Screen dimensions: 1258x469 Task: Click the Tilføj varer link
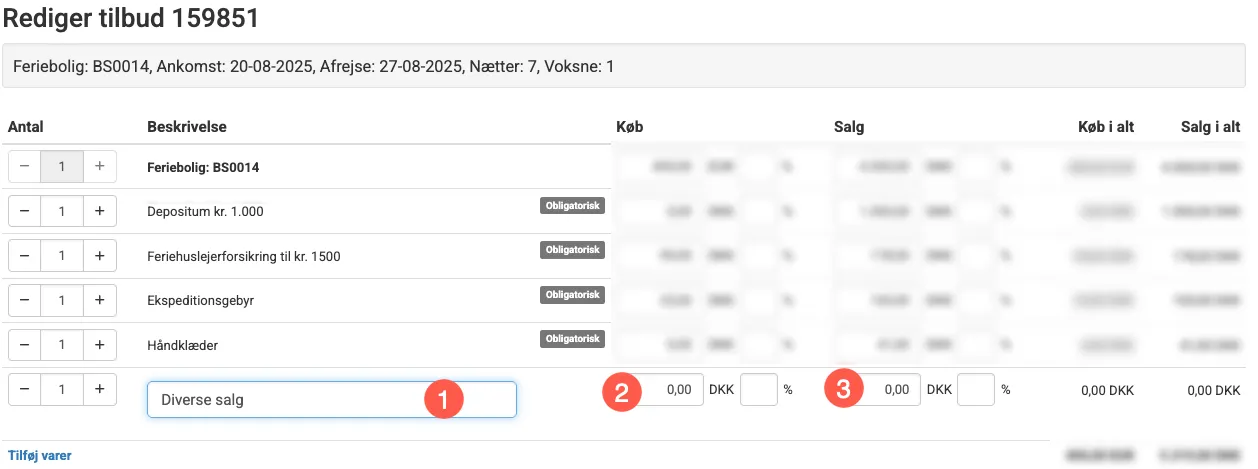(40, 455)
